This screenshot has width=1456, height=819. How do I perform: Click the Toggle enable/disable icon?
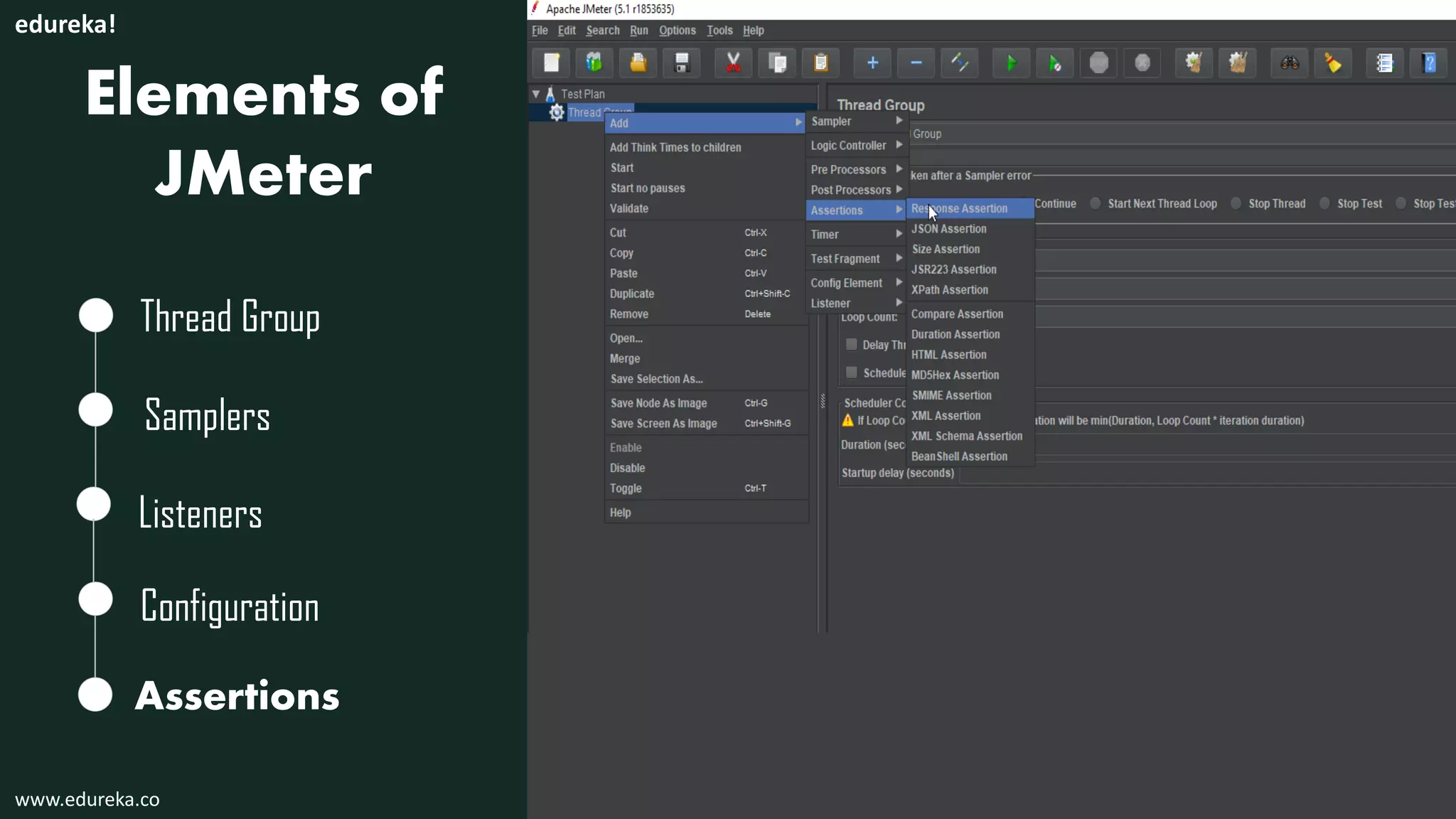(960, 63)
